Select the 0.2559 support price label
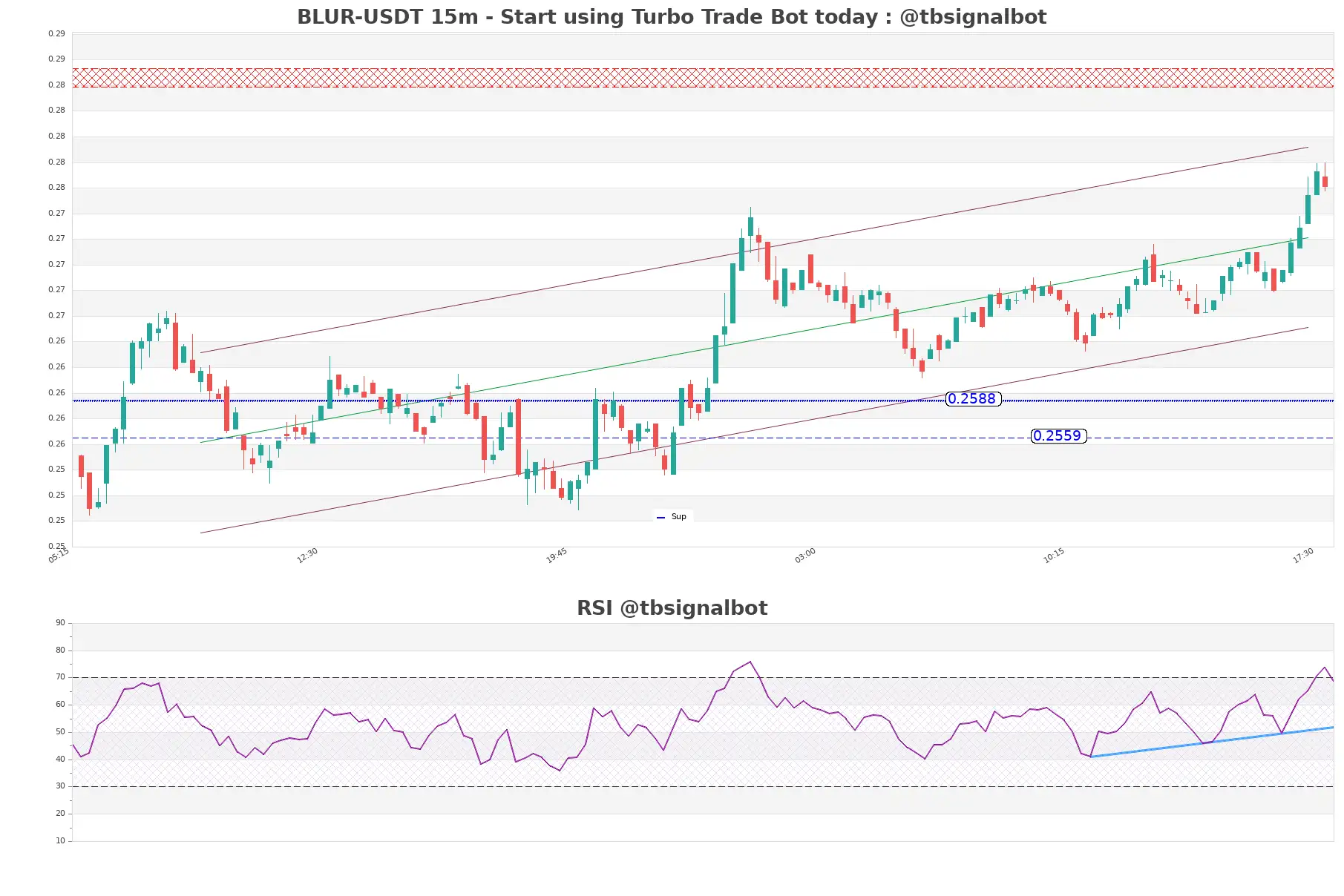 coord(1058,436)
